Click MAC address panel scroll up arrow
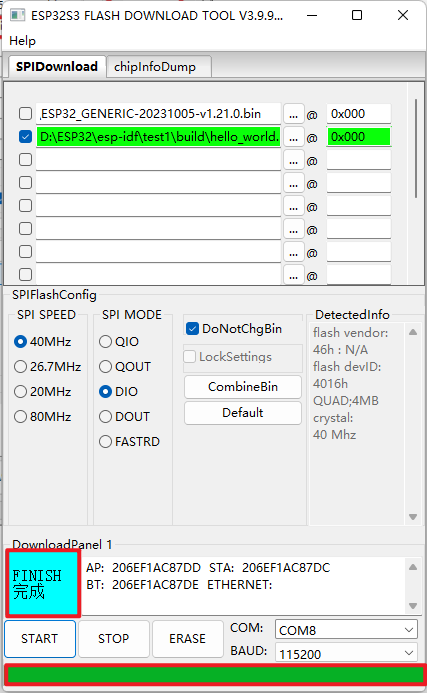The image size is (427, 693). coord(413,567)
